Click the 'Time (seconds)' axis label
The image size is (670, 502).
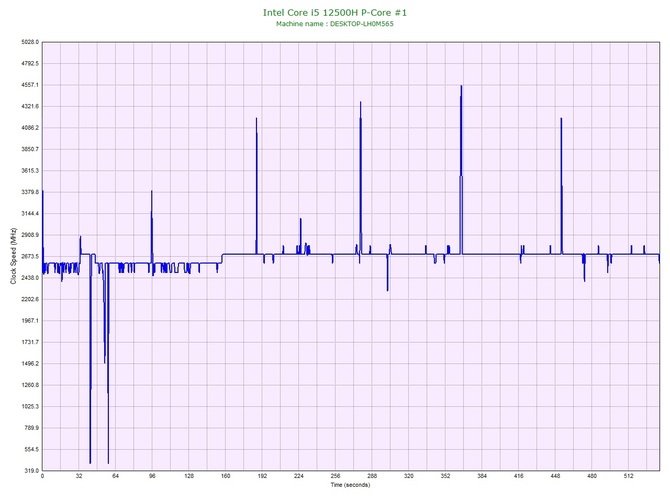350,484
